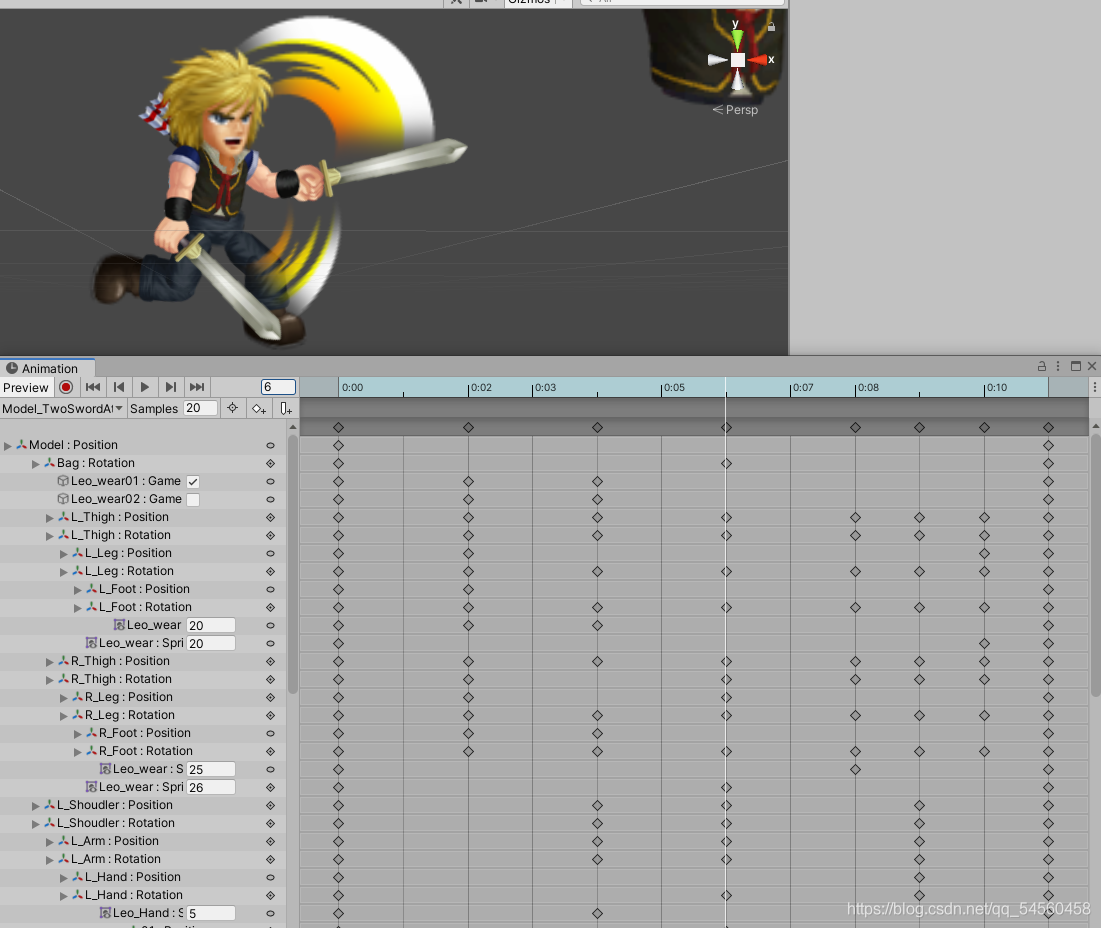
Task: Click the scene gizmo center cube
Action: [737, 60]
